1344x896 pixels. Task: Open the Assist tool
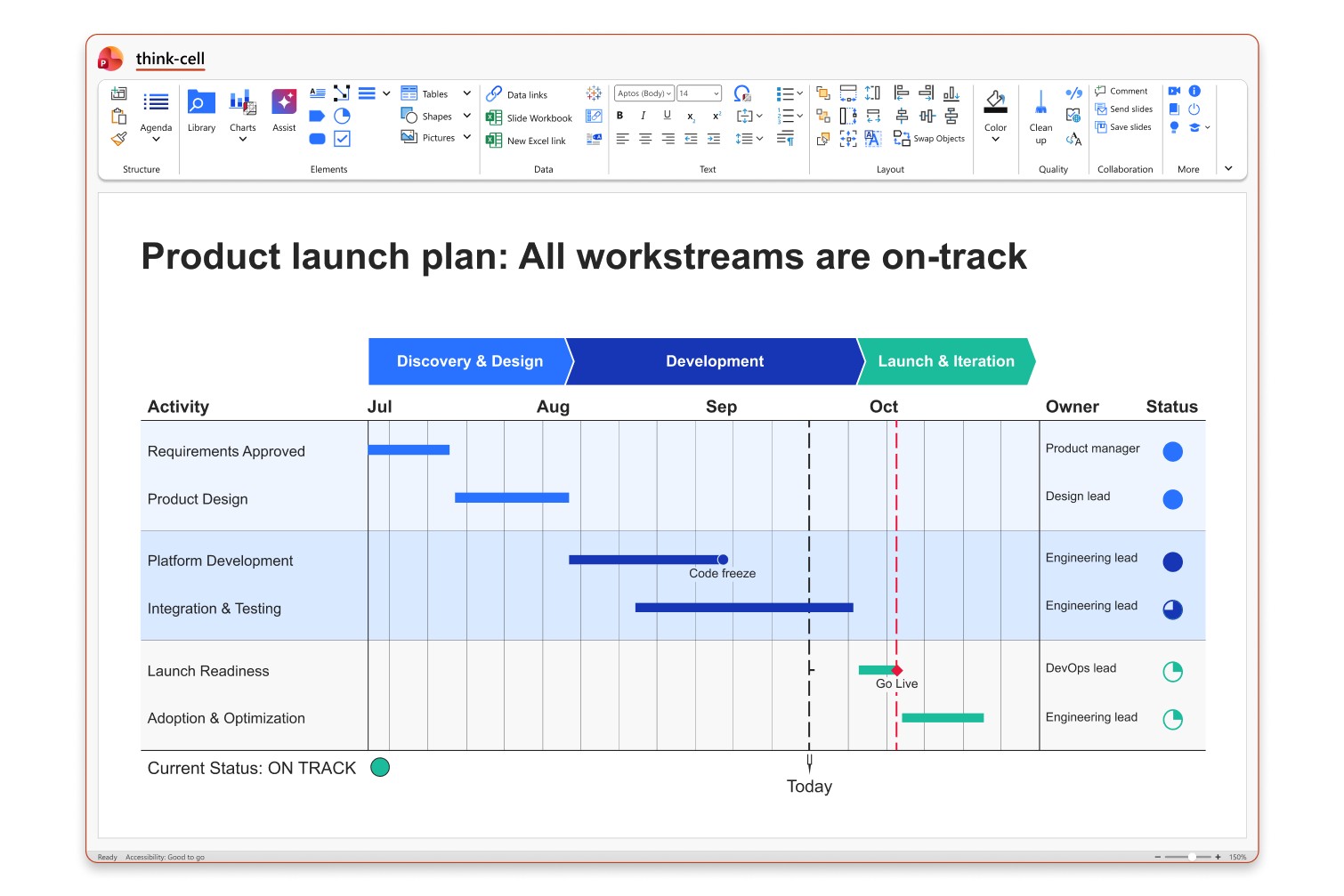tap(284, 111)
